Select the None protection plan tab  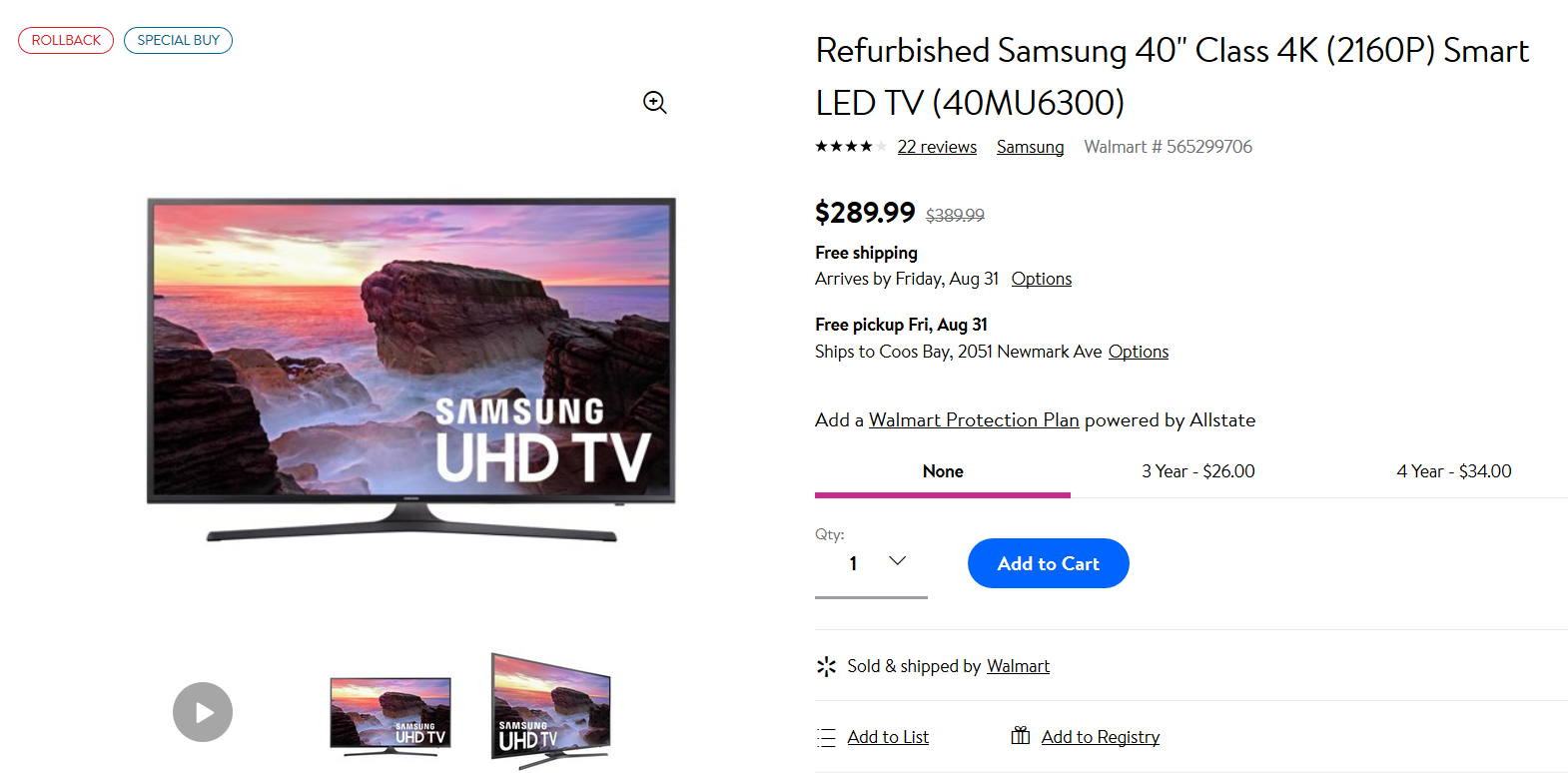pos(943,471)
